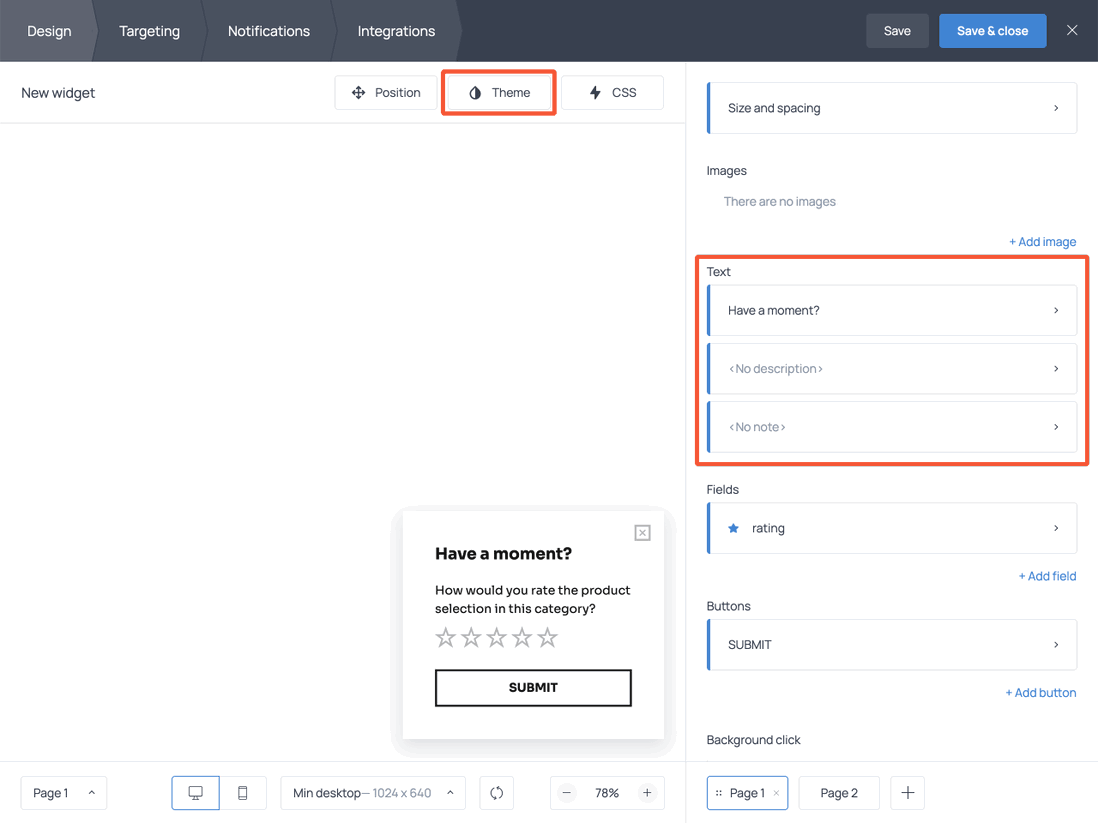Screen dimensions: 1098x823
Task: Click the refresh preview icon
Action: [496, 792]
